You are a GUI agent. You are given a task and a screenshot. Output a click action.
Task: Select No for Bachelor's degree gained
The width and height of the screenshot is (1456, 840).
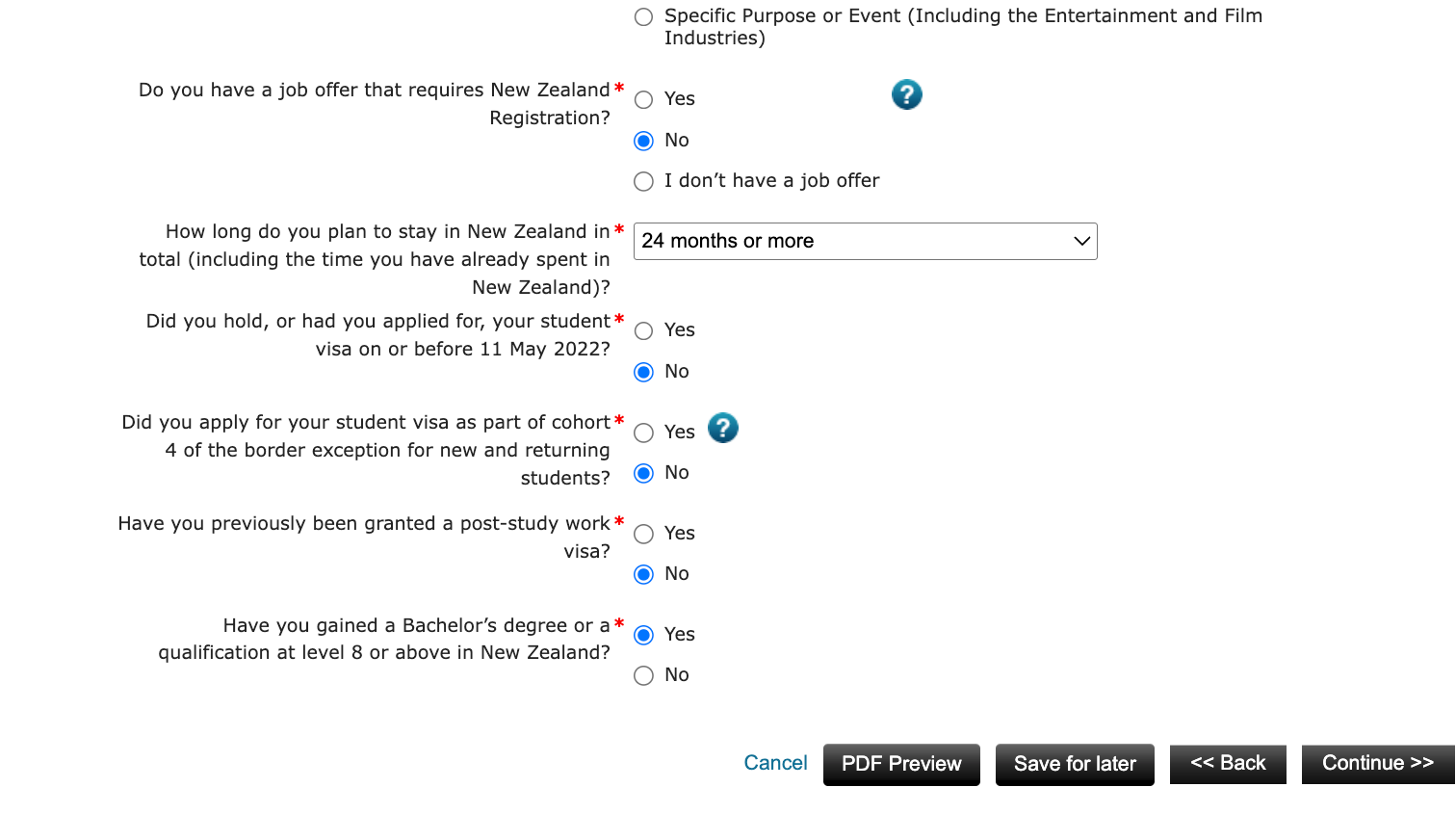(644, 676)
